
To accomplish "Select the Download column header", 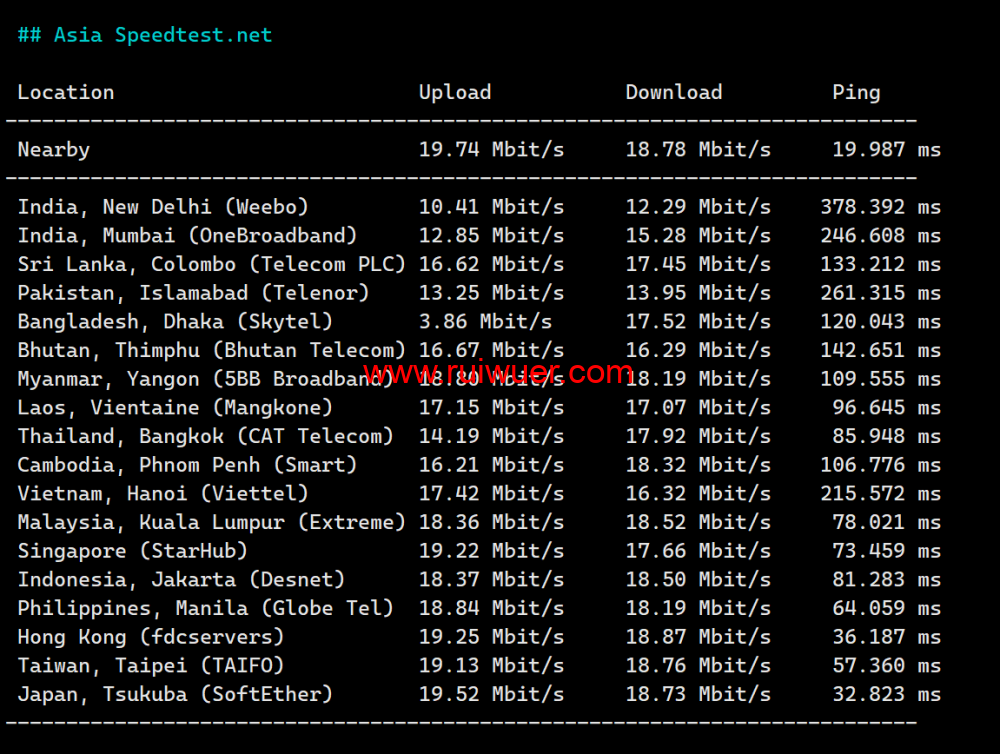I will pyautogui.click(x=673, y=93).
